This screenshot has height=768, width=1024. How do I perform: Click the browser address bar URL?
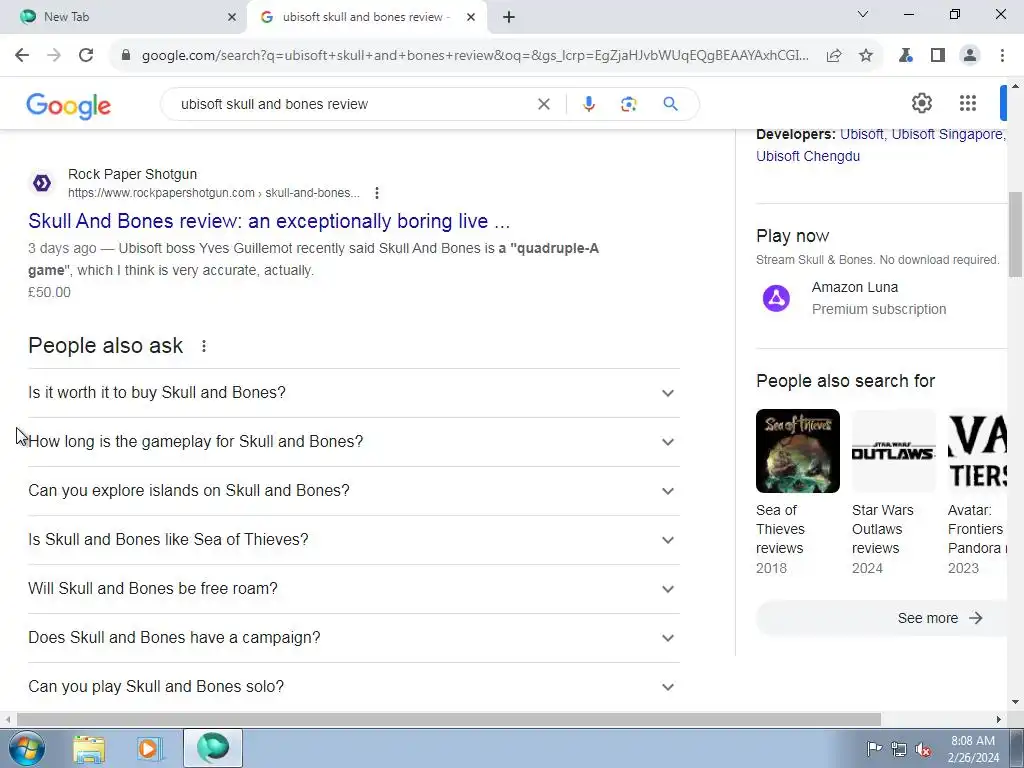[475, 56]
